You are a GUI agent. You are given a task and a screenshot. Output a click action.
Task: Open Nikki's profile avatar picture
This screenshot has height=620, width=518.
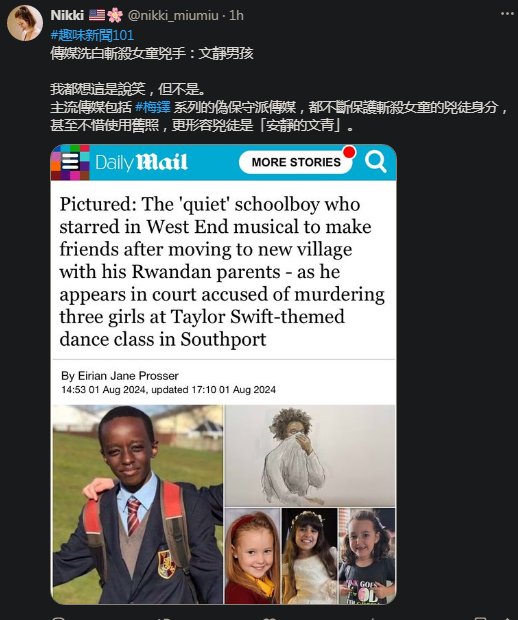tap(25, 23)
